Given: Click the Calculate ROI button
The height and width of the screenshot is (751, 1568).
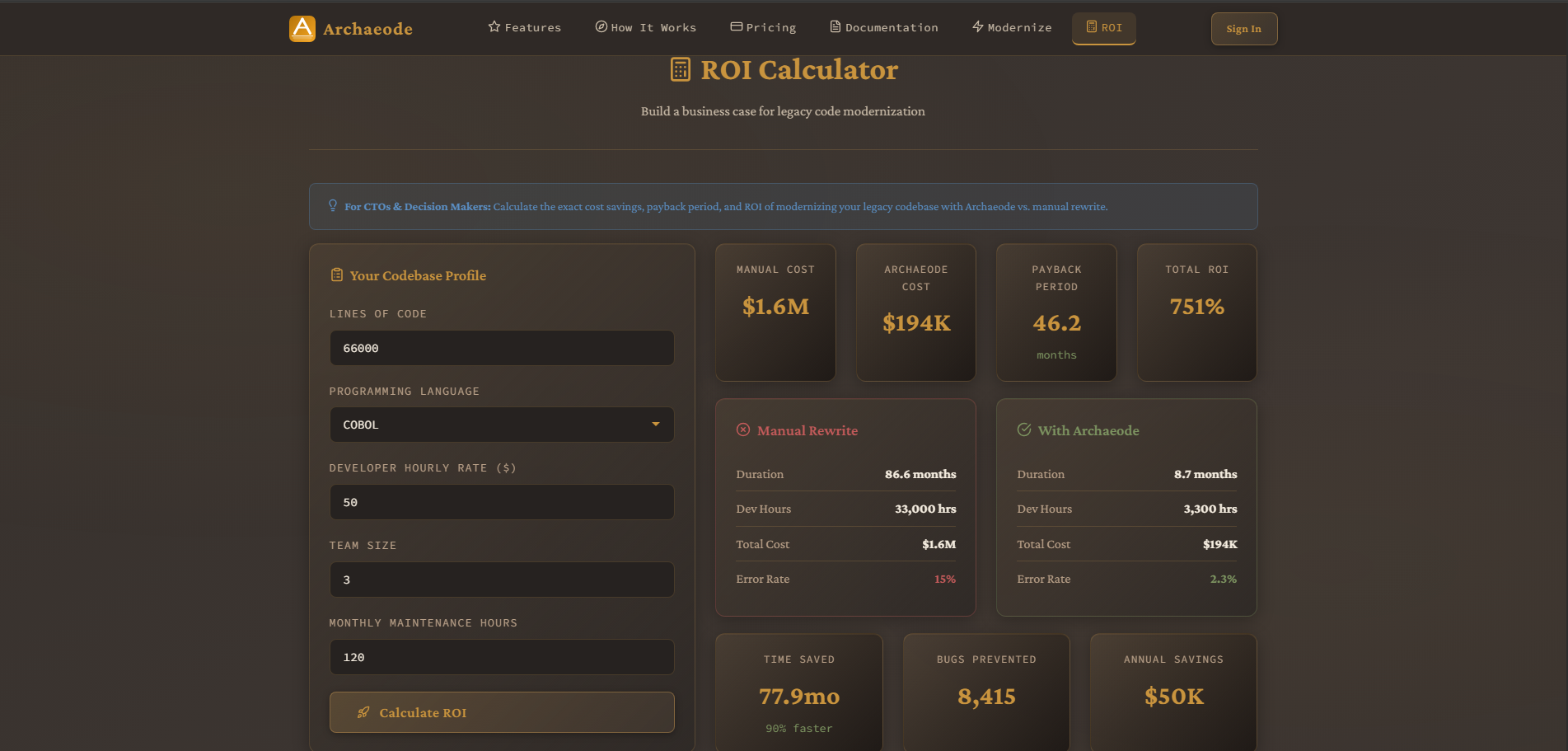Looking at the screenshot, I should point(502,712).
